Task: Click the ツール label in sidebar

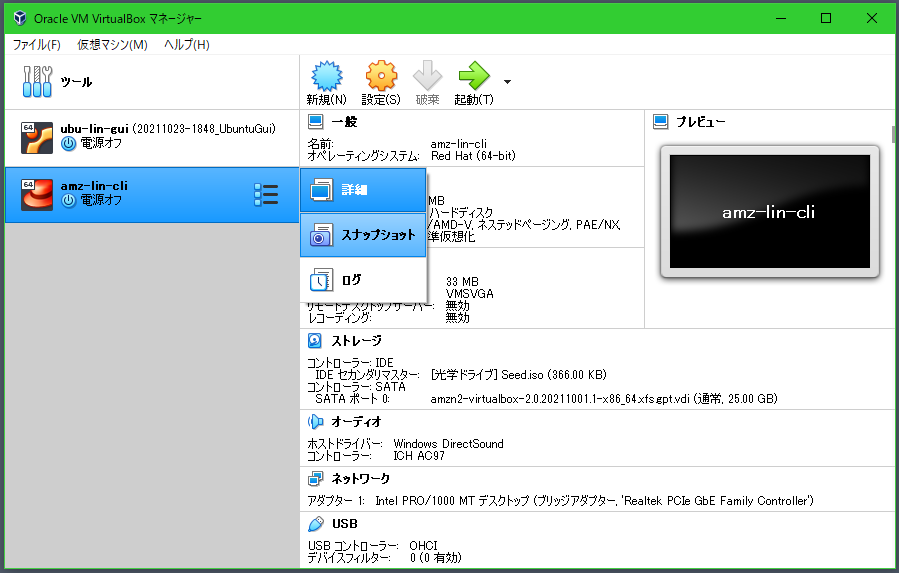Action: 76,82
